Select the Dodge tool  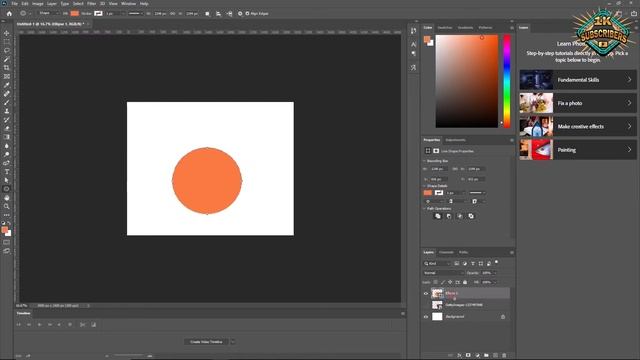click(7, 154)
